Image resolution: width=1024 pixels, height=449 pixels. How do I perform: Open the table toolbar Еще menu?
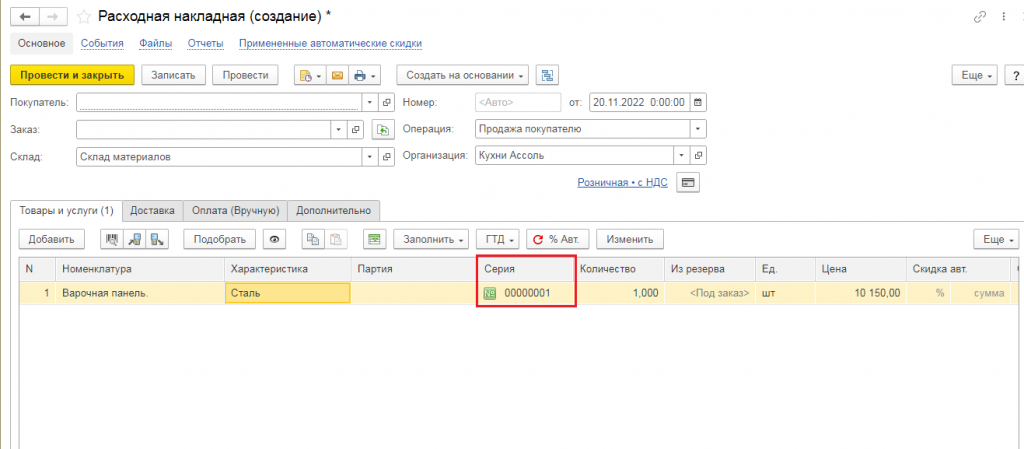point(997,240)
